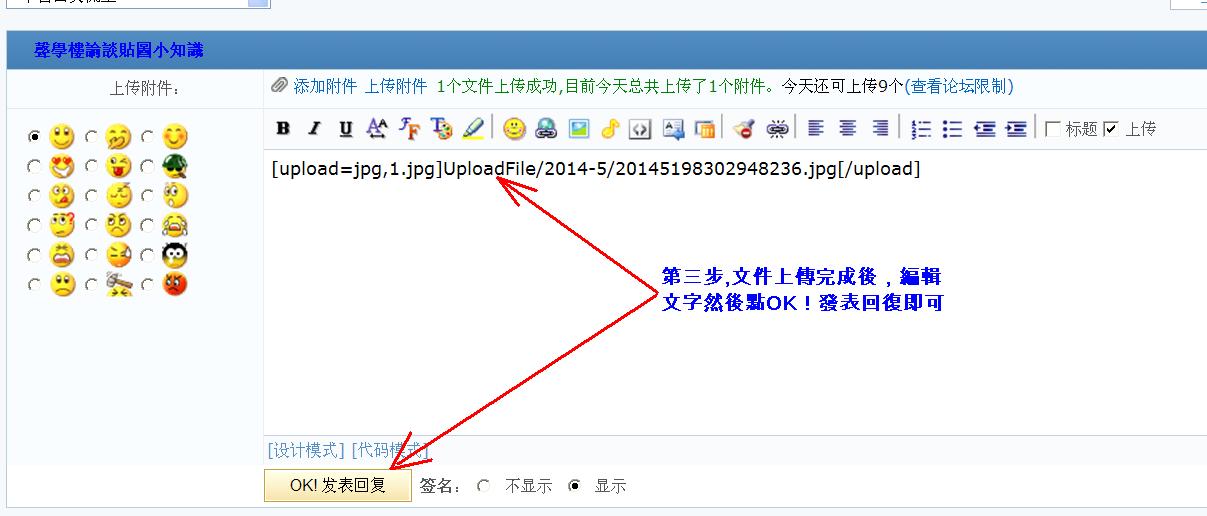This screenshot has width=1207, height=516.
Task: Open the 查看论坛限制 link
Action: tap(959, 87)
